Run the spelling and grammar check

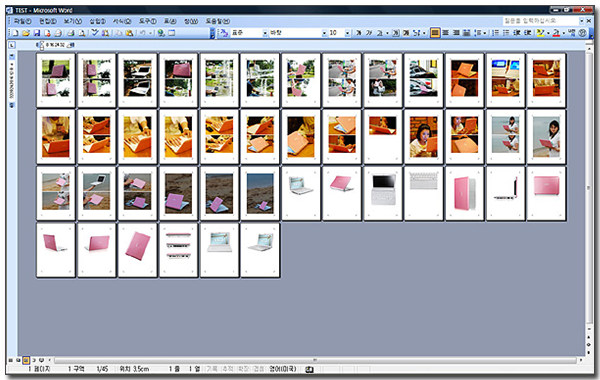pyautogui.click(x=95, y=33)
